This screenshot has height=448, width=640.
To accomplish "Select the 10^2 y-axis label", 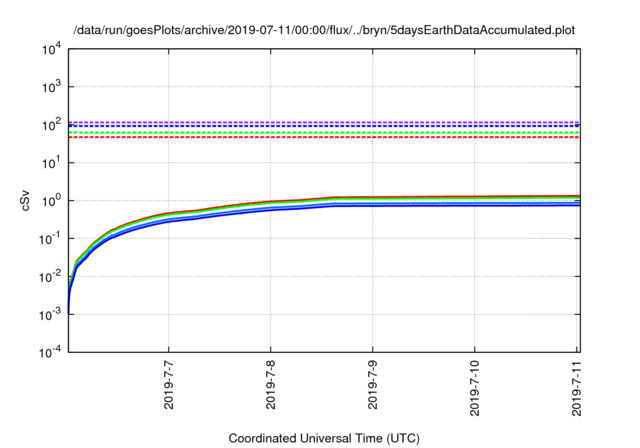I will tap(52, 125).
